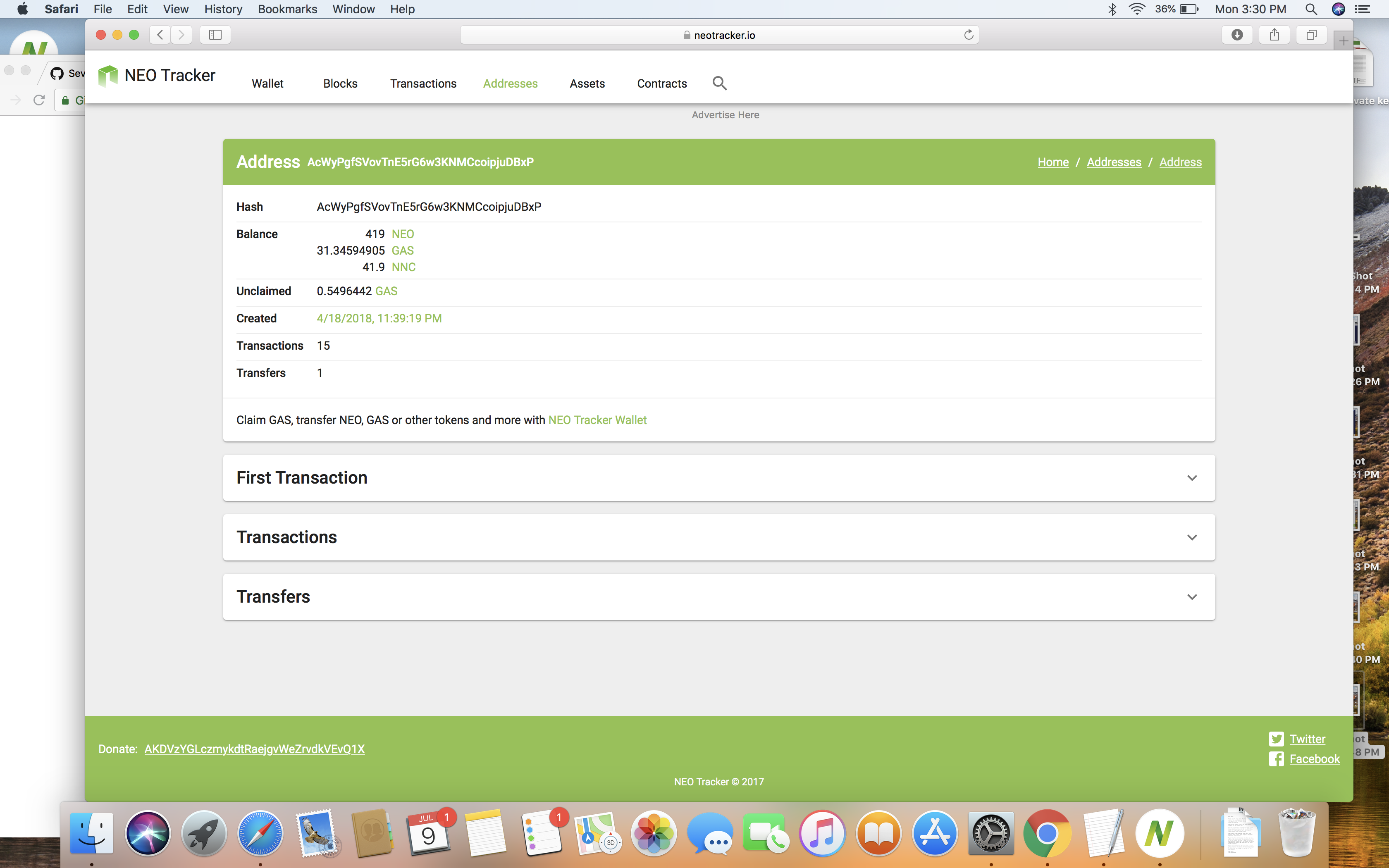Open Safari compass icon in Dock
The height and width of the screenshot is (868, 1389).
pos(260,832)
